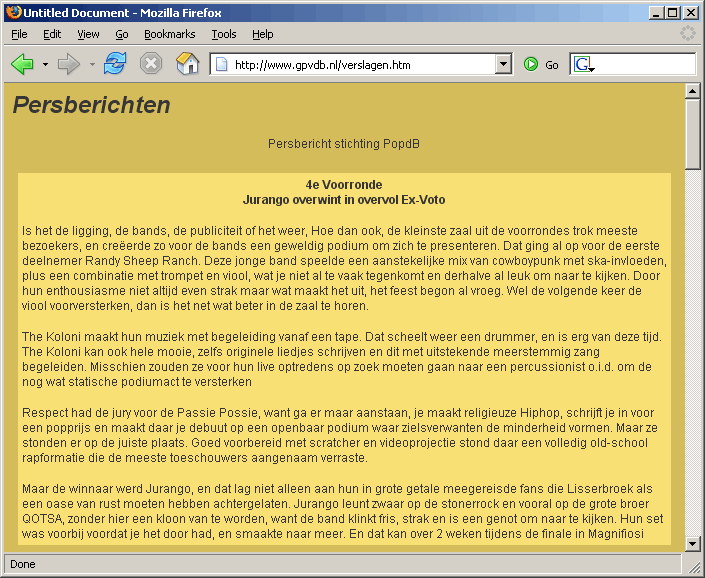The height and width of the screenshot is (578, 705).
Task: Click the Stop loading icon
Action: pos(151,64)
